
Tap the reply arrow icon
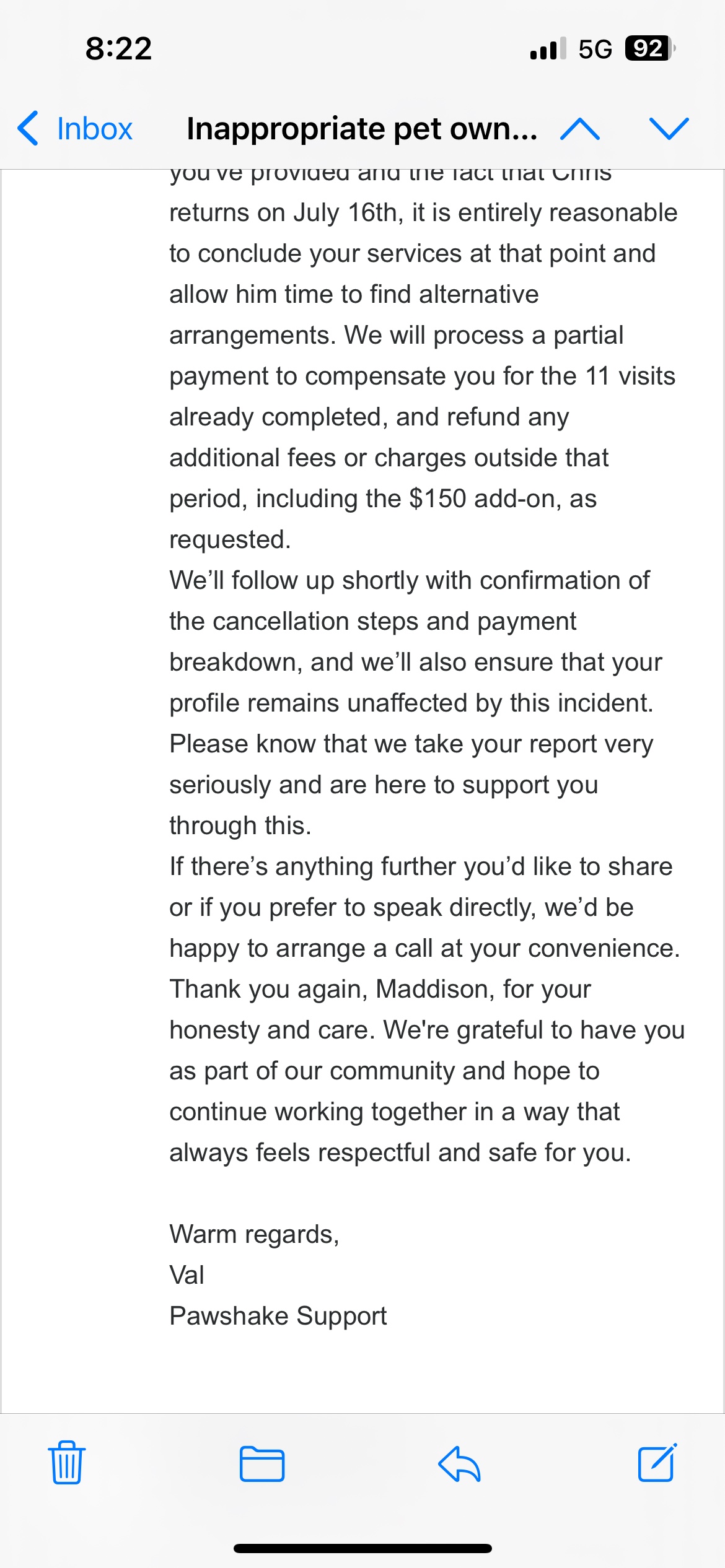[459, 1464]
